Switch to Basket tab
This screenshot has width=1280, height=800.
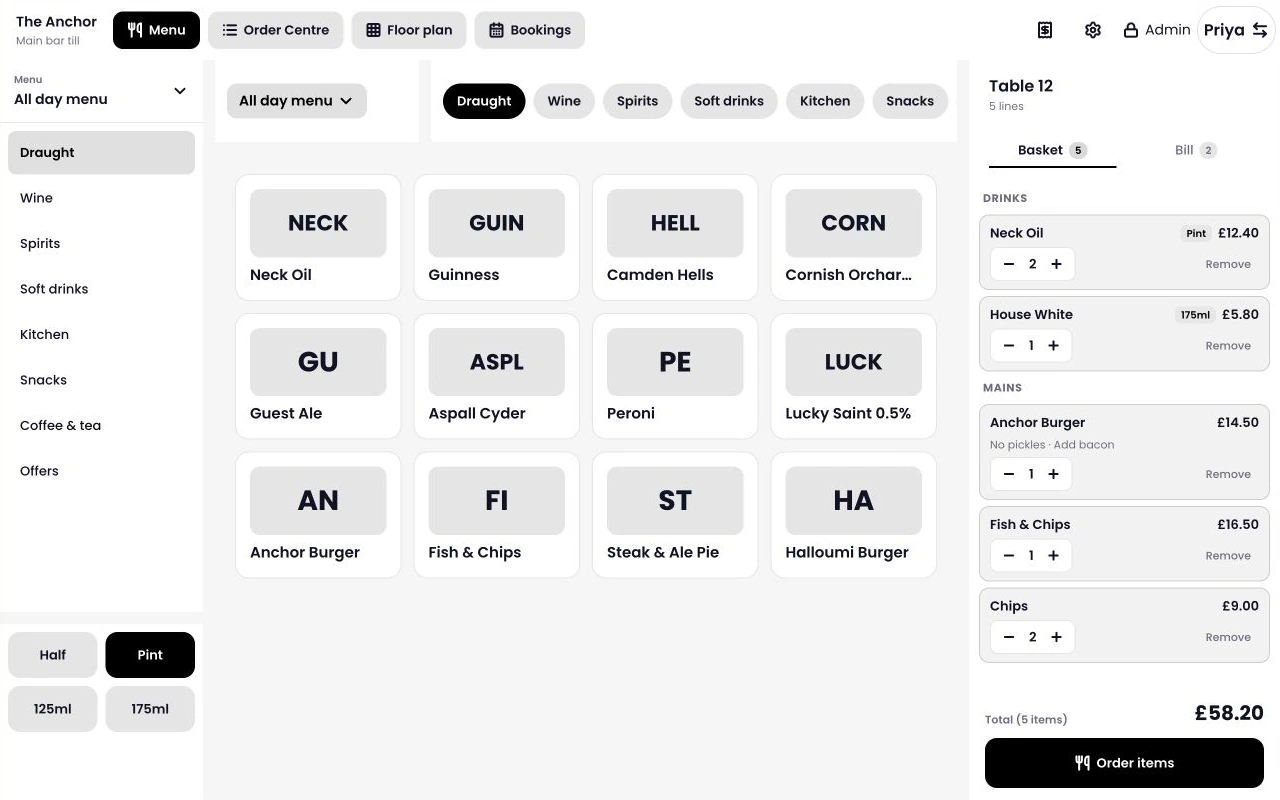(1052, 150)
